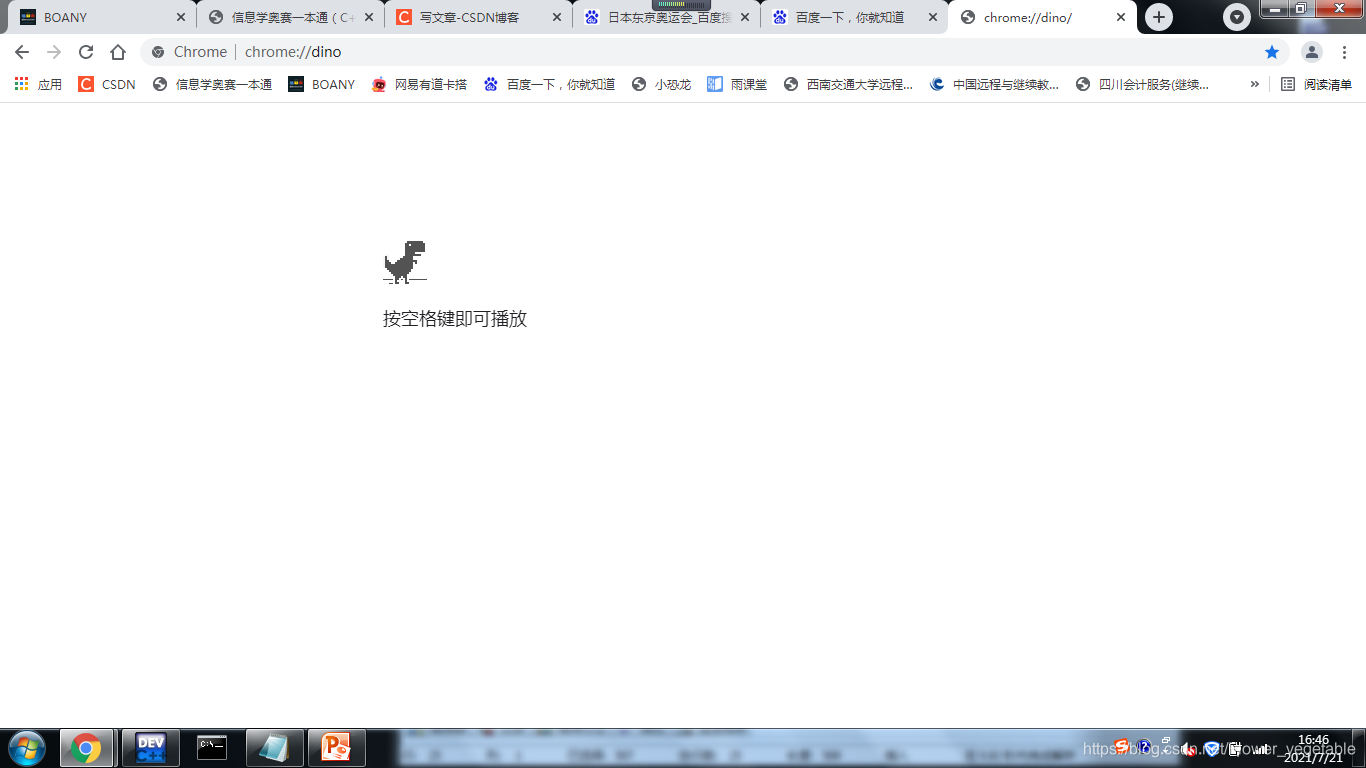The height and width of the screenshot is (768, 1366).
Task: Open the tab search dropdown arrow
Action: pyautogui.click(x=1237, y=17)
